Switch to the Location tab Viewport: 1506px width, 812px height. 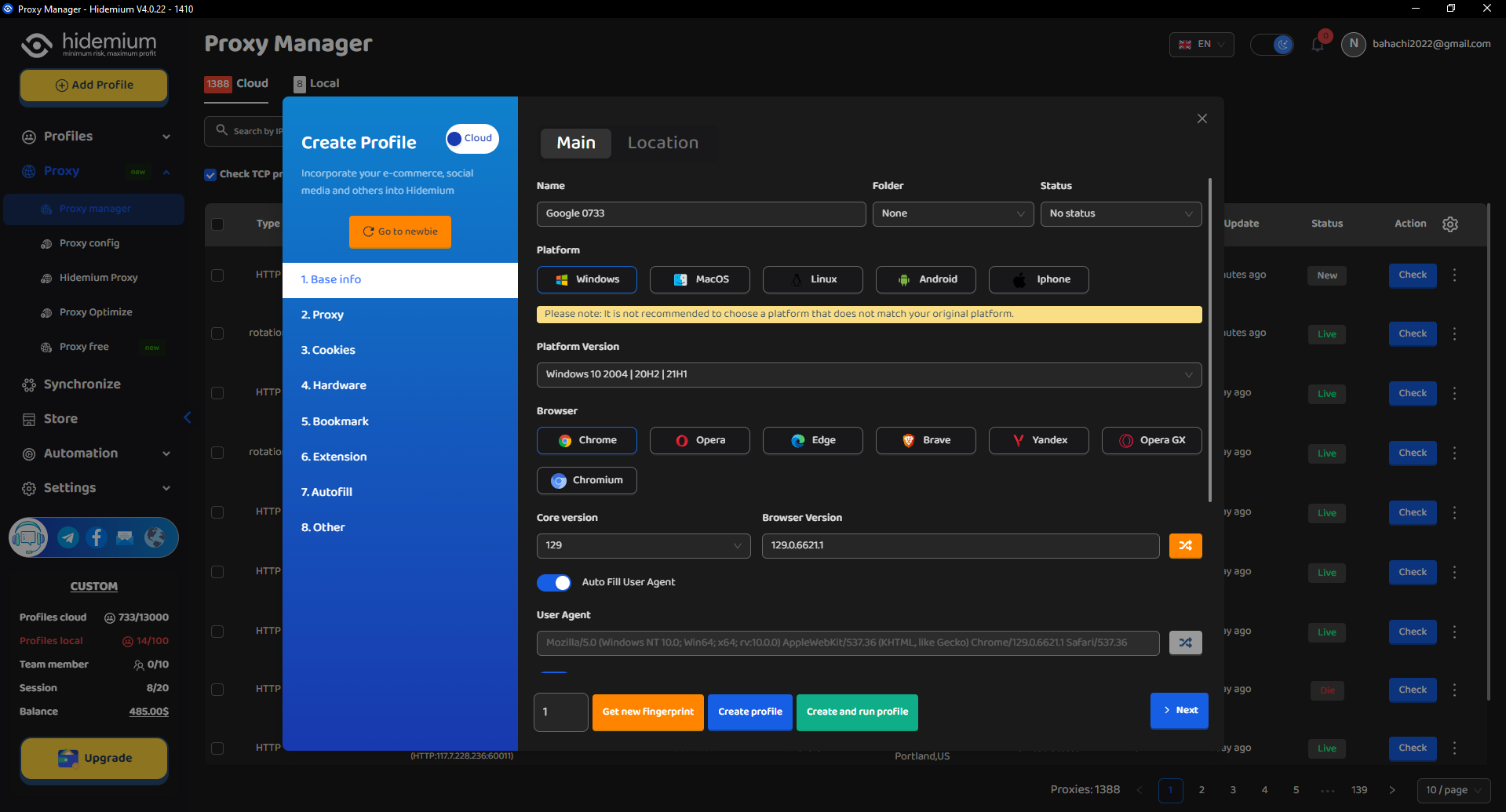click(663, 144)
